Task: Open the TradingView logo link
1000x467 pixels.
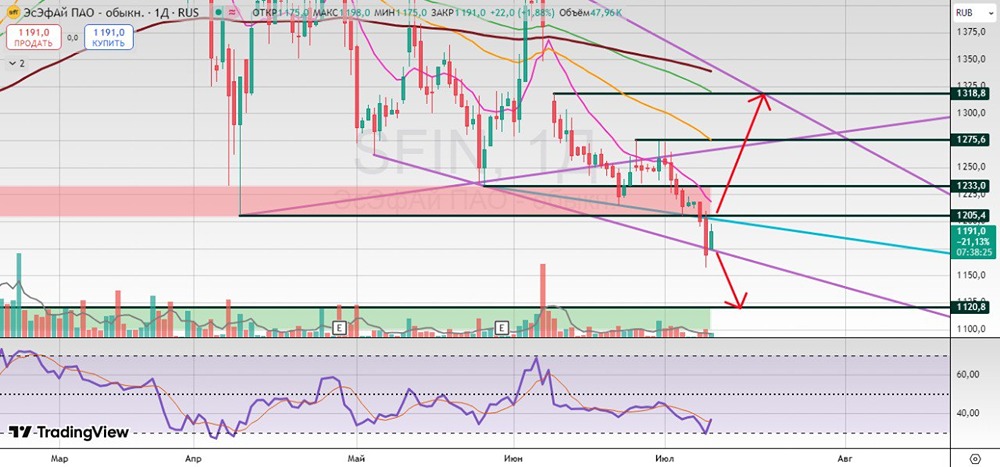Action: pyautogui.click(x=69, y=432)
